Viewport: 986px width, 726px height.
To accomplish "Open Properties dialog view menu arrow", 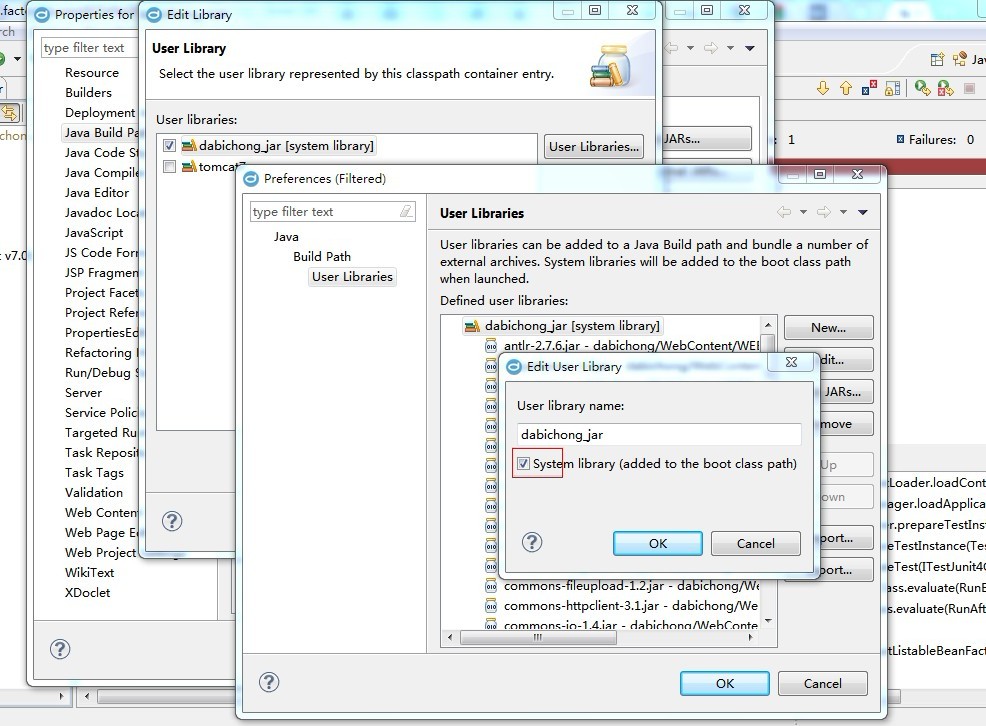I will point(750,48).
